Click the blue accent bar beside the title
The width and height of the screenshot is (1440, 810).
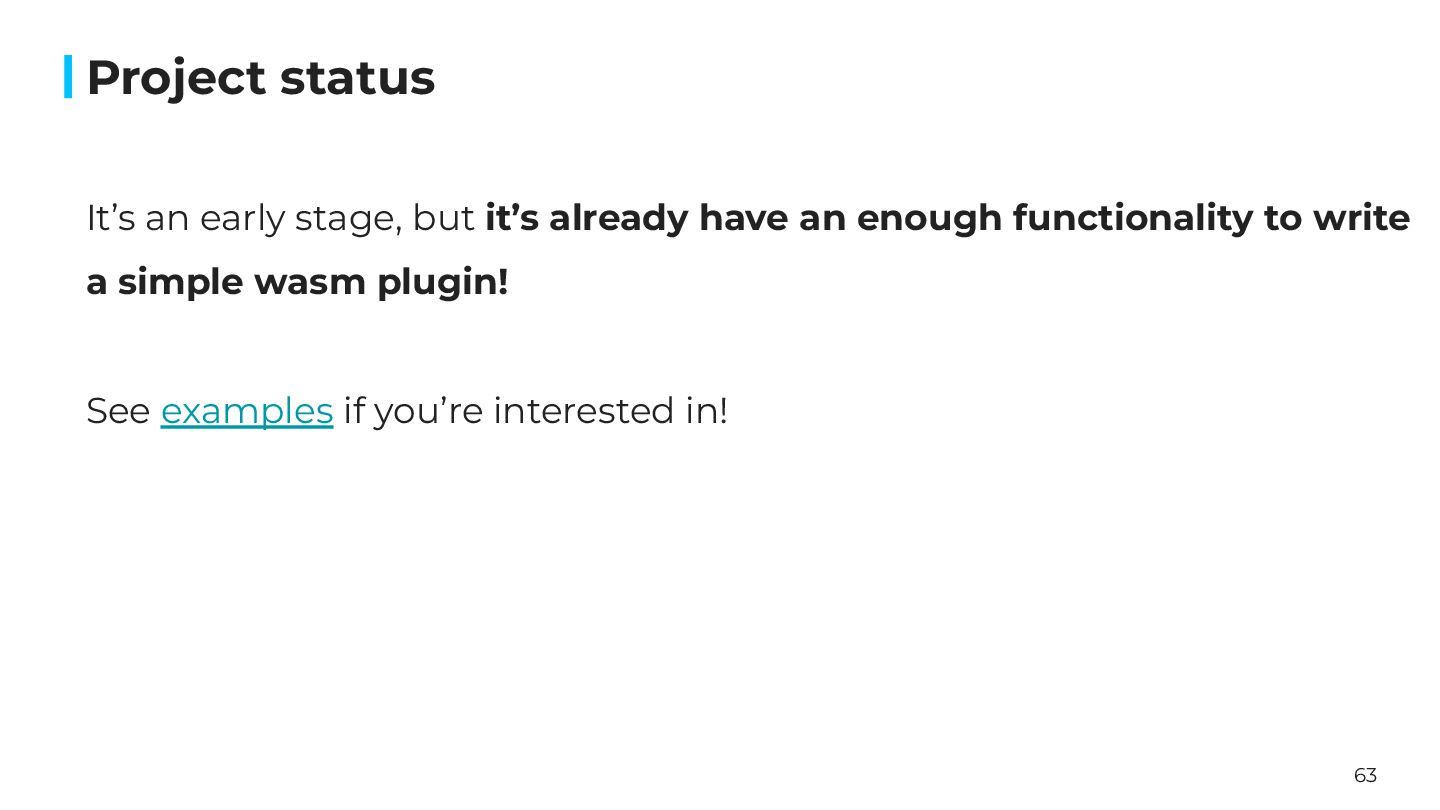point(68,77)
